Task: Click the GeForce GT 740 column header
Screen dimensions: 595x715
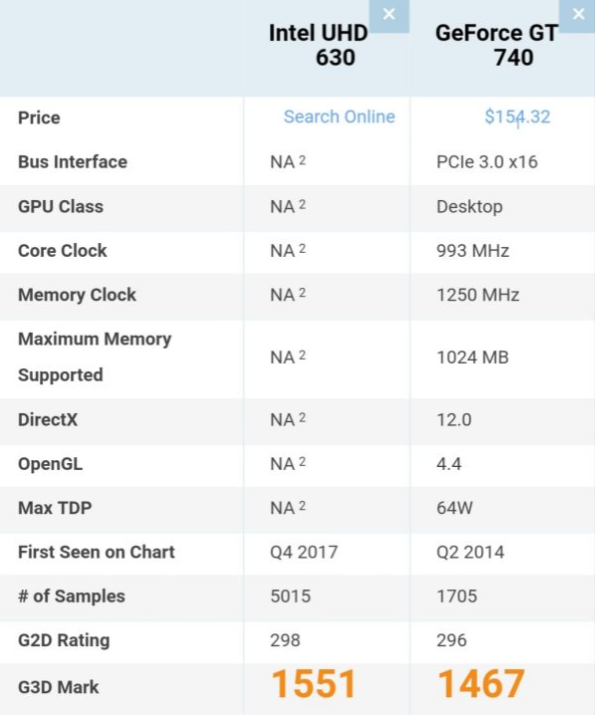Action: pyautogui.click(x=497, y=45)
